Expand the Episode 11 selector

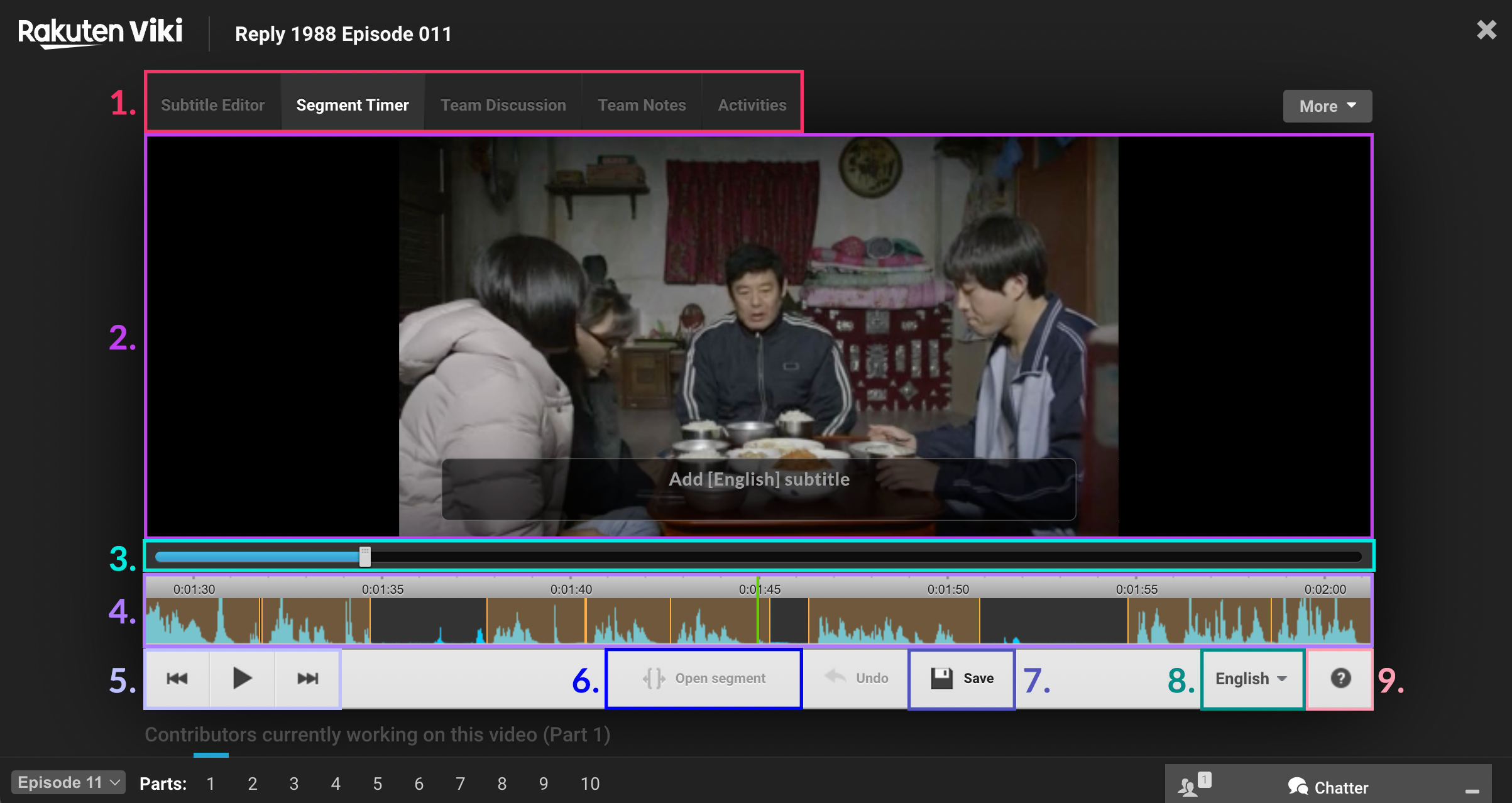(68, 782)
